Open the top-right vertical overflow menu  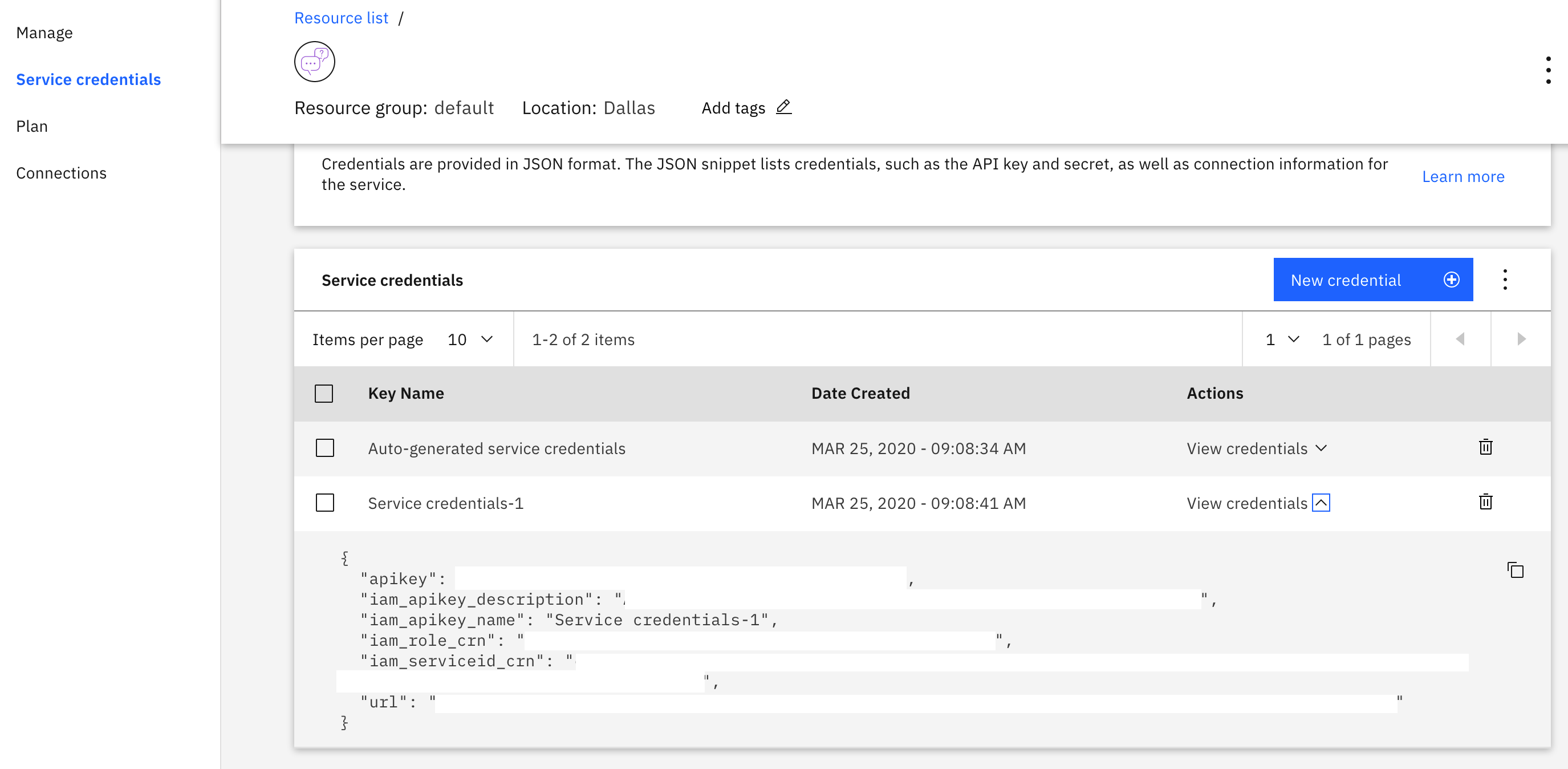1547,71
